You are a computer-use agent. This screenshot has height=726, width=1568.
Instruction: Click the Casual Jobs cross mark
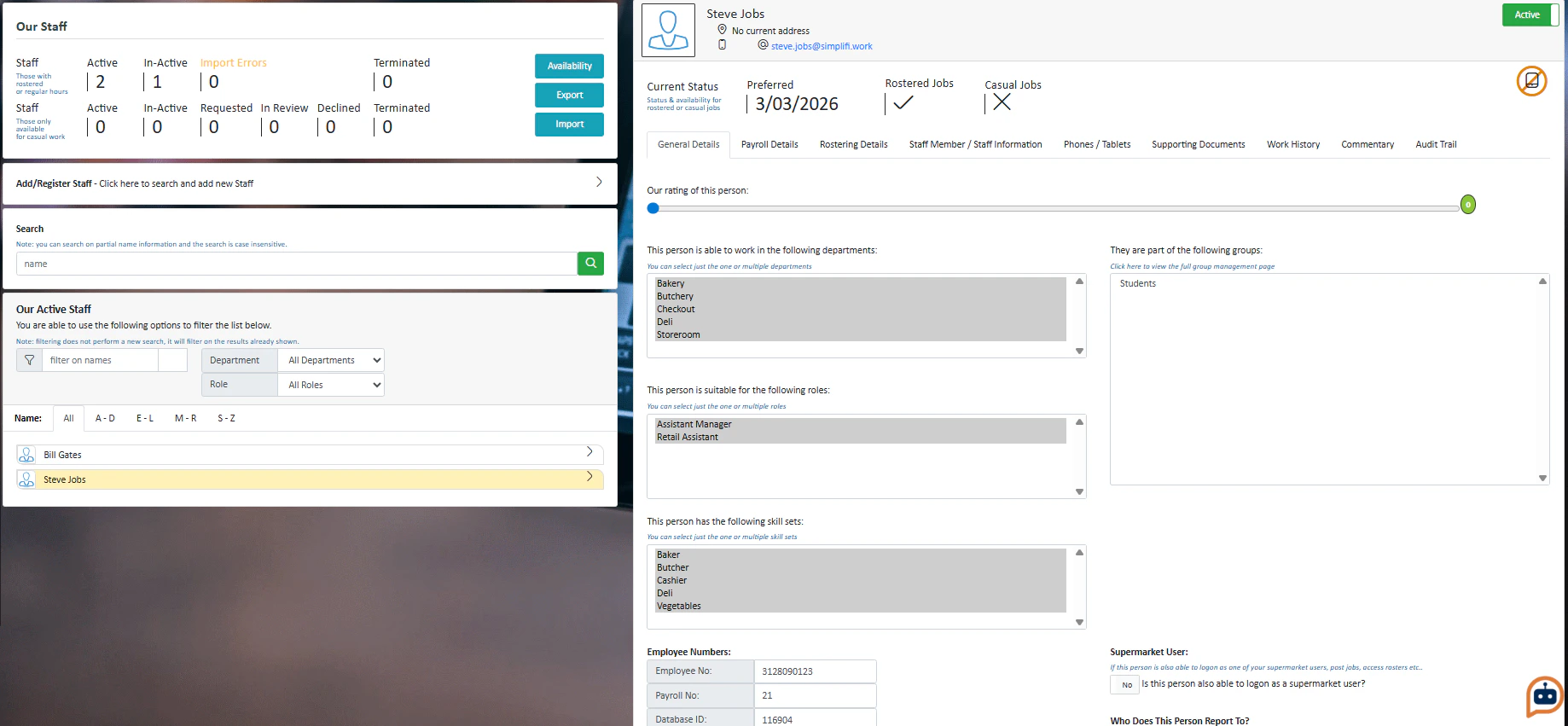coord(1002,102)
